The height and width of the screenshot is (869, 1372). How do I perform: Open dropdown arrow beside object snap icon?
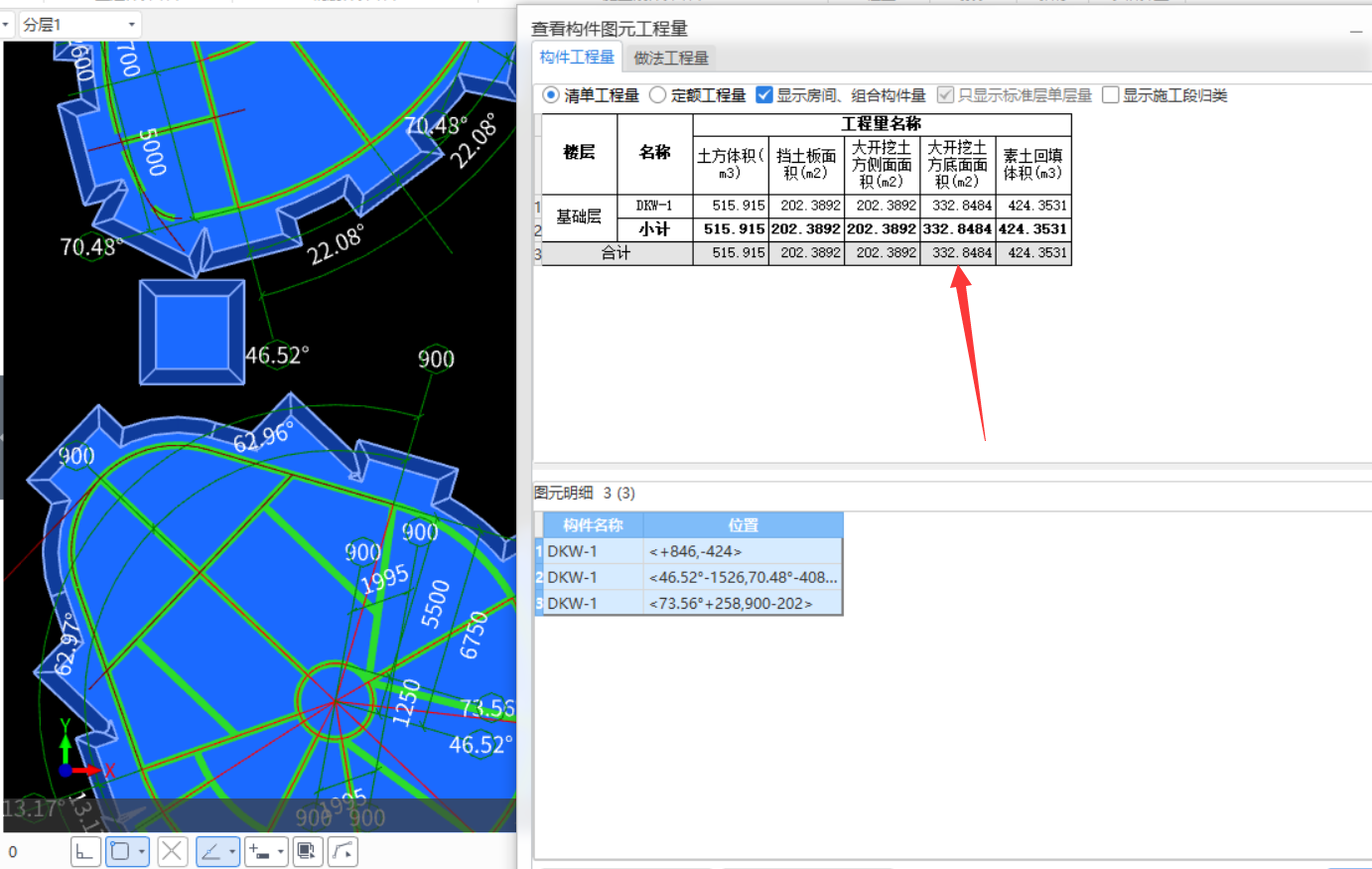point(142,851)
